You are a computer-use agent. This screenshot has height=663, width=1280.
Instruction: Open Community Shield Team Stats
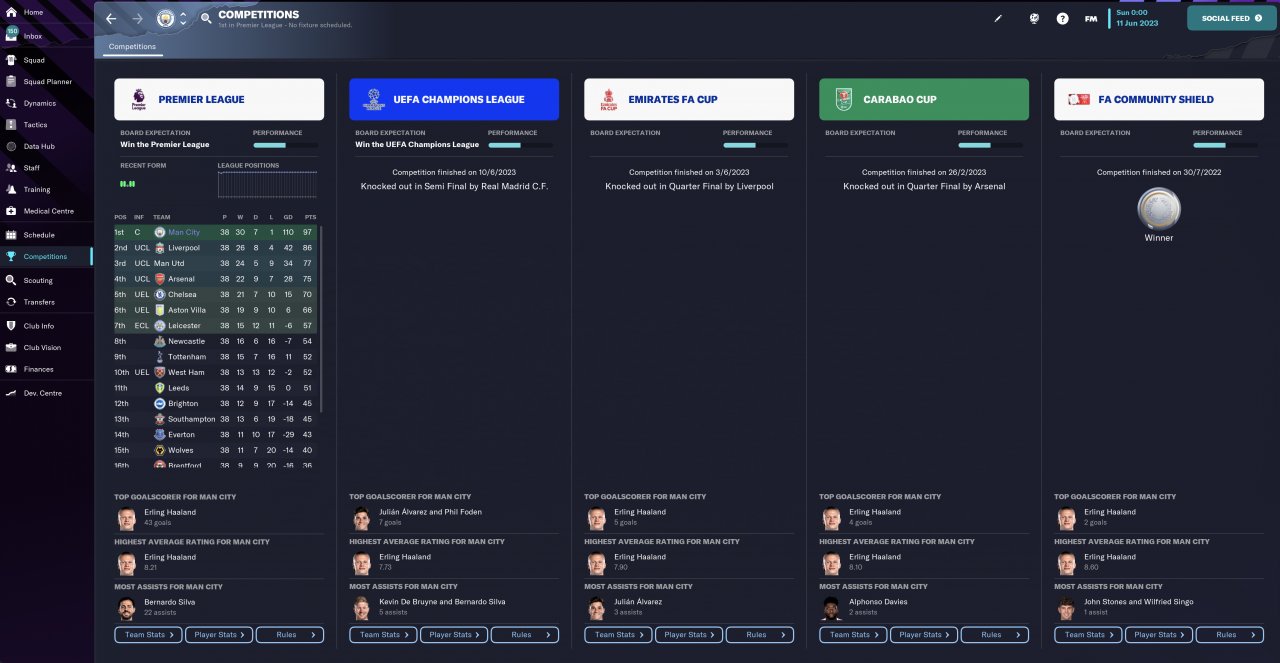(1088, 635)
